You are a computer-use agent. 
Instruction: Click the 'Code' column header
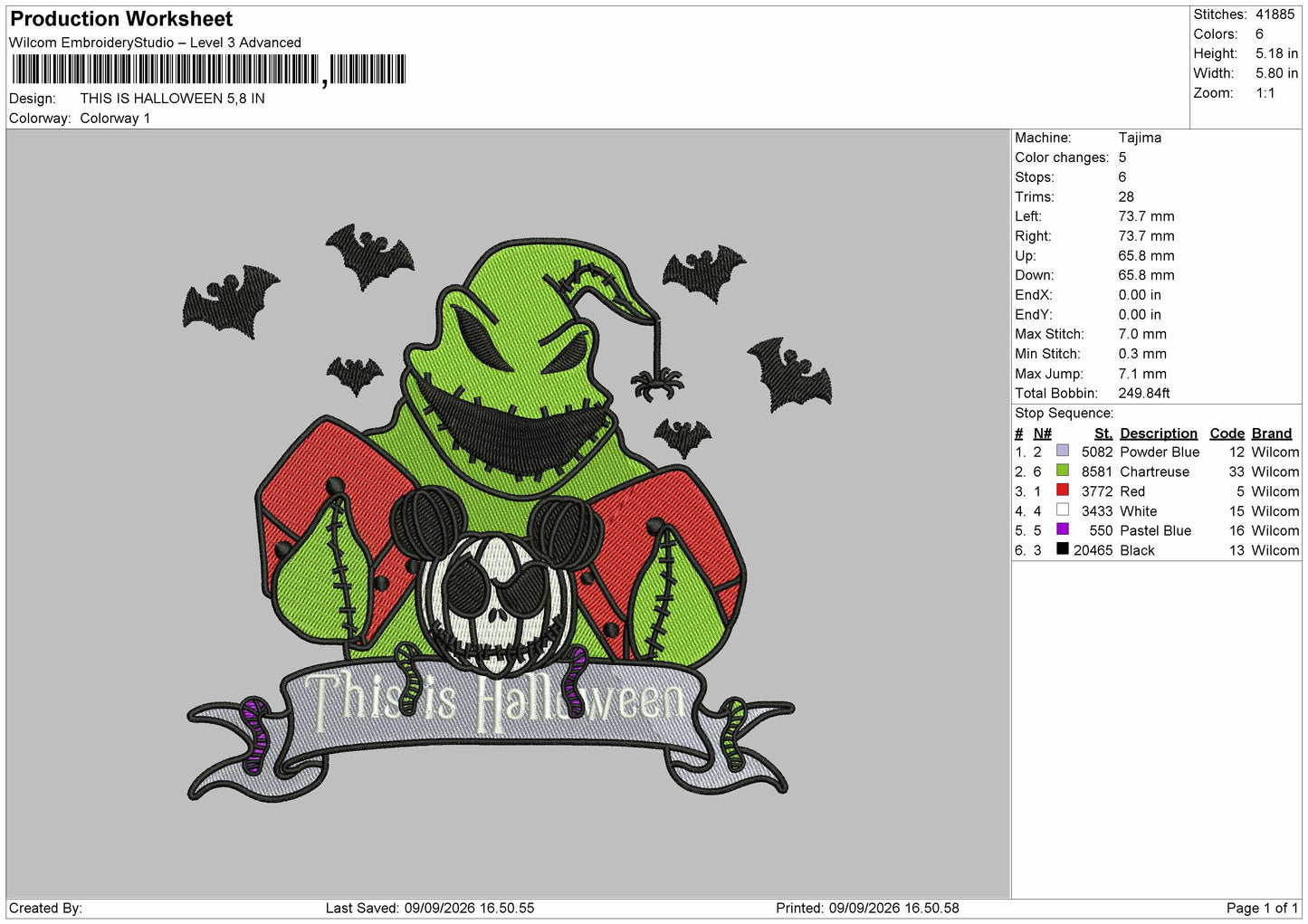click(x=1227, y=433)
